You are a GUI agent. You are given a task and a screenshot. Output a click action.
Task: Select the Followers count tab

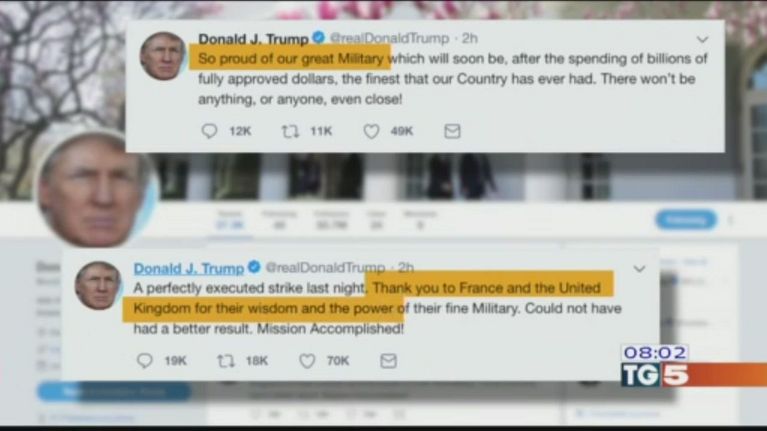pyautogui.click(x=332, y=220)
